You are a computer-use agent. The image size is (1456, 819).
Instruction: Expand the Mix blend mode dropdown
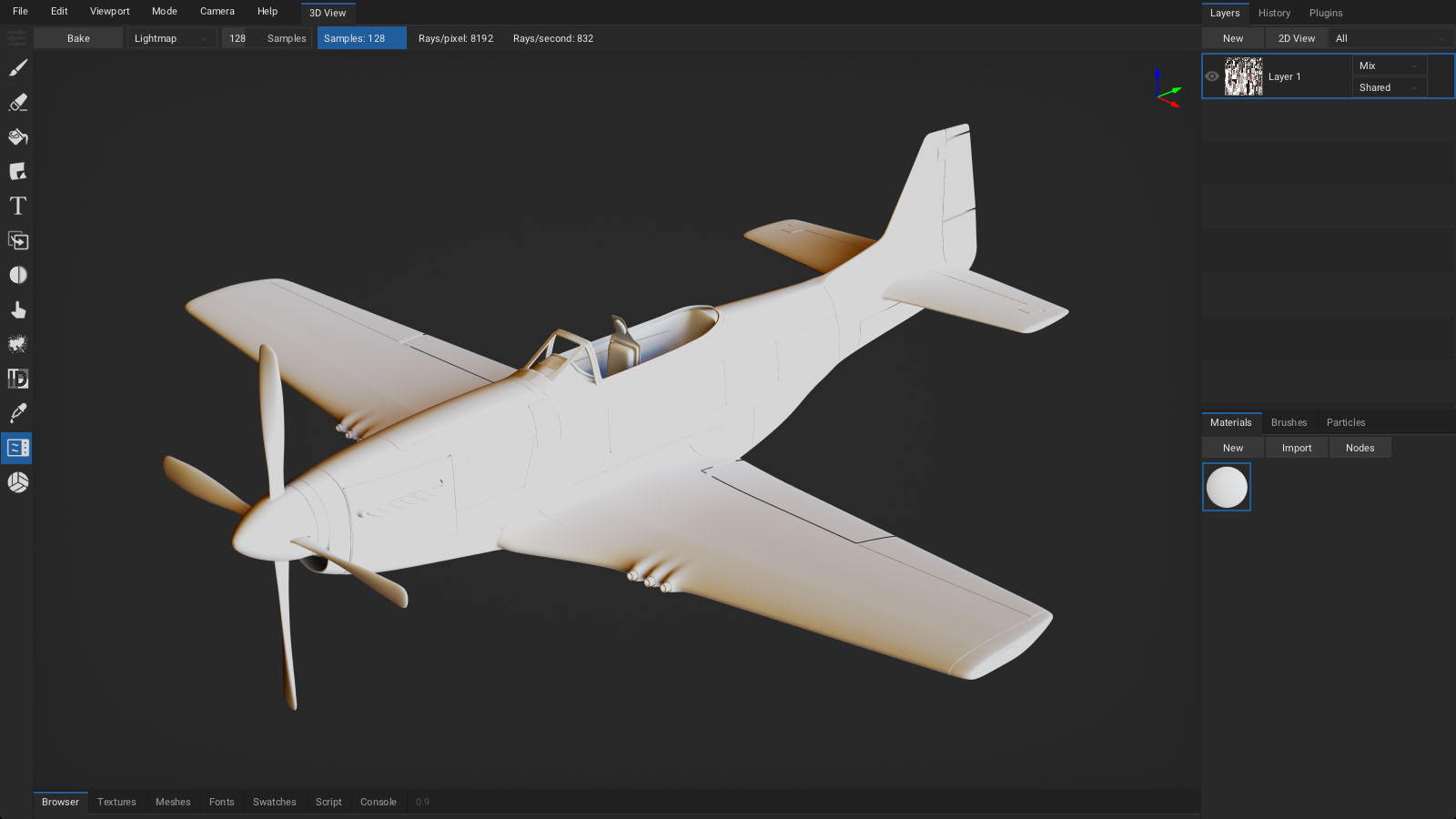click(1388, 66)
